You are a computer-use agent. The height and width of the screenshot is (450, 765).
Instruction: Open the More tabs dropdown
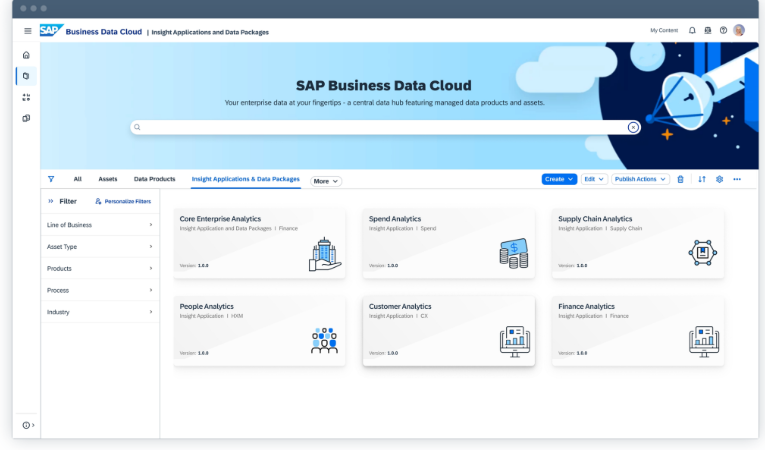coord(325,181)
